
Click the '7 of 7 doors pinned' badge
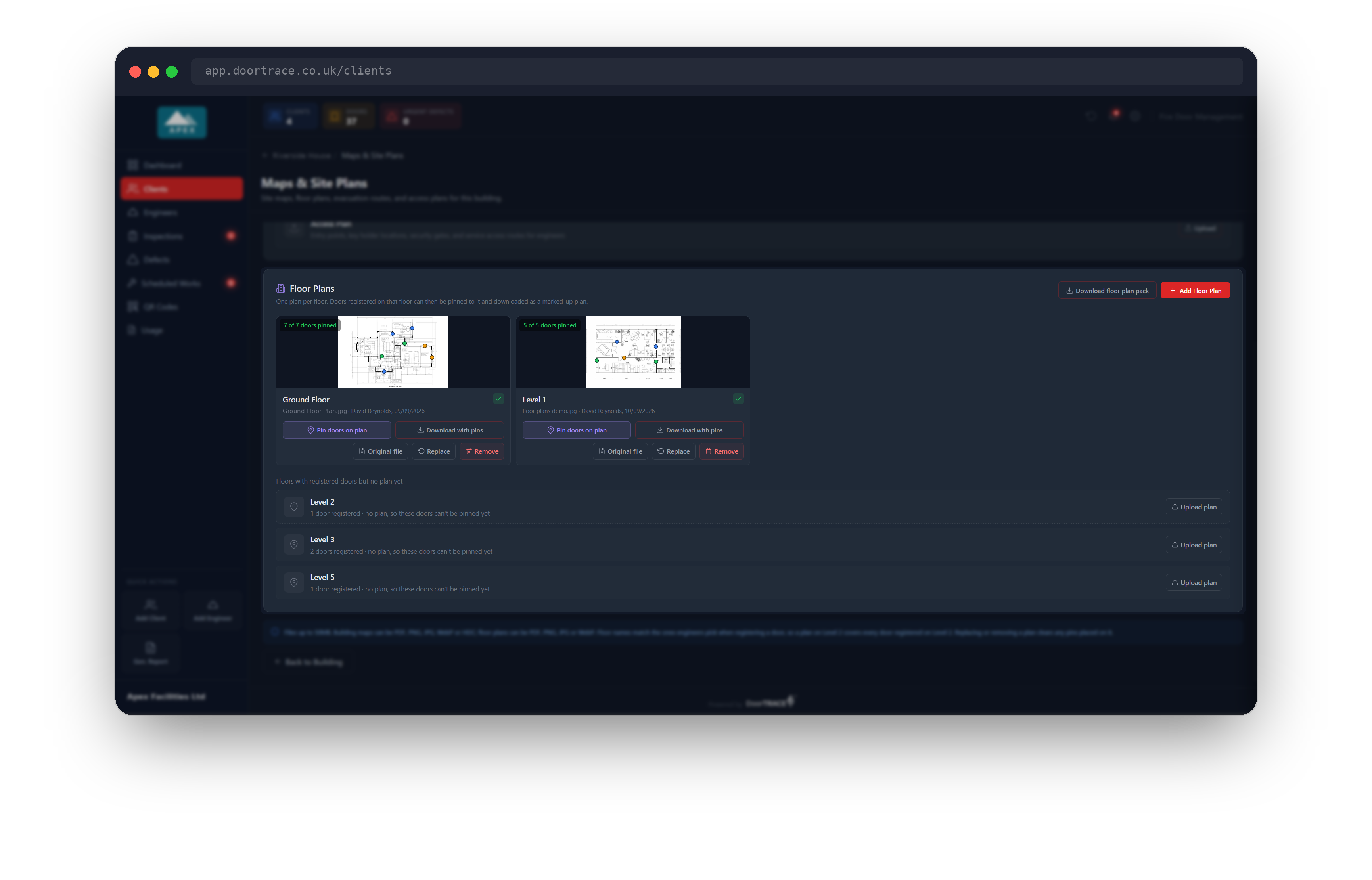(310, 326)
